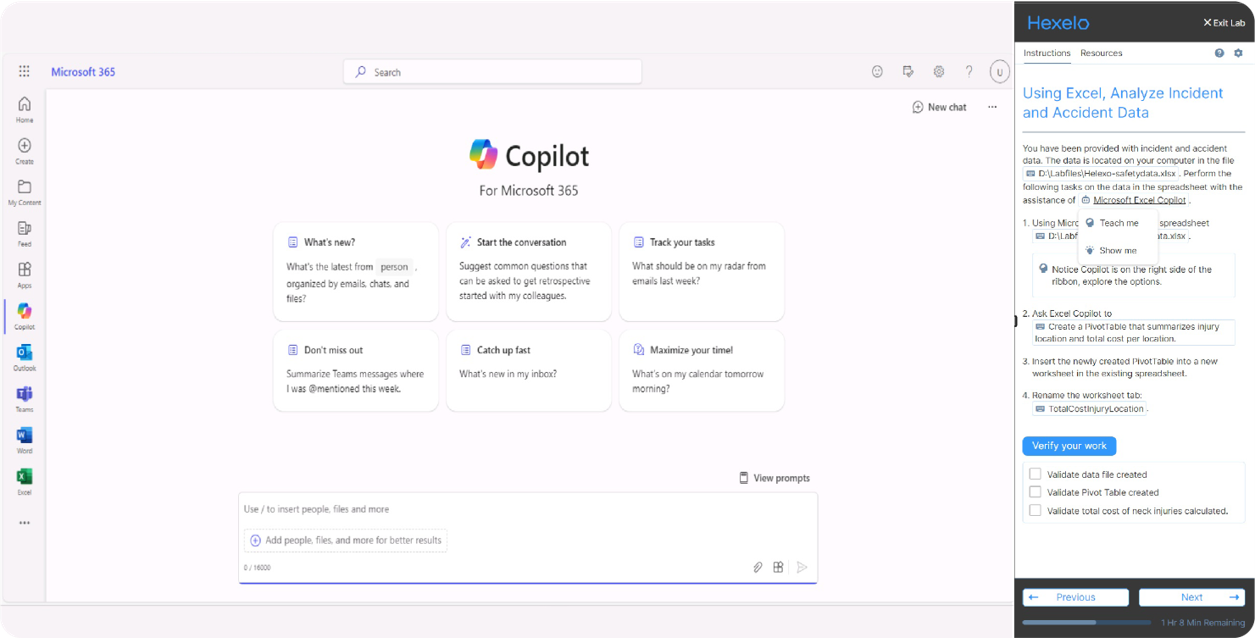Click the Create plus icon in sidebar
The height and width of the screenshot is (638, 1255).
[x=24, y=146]
